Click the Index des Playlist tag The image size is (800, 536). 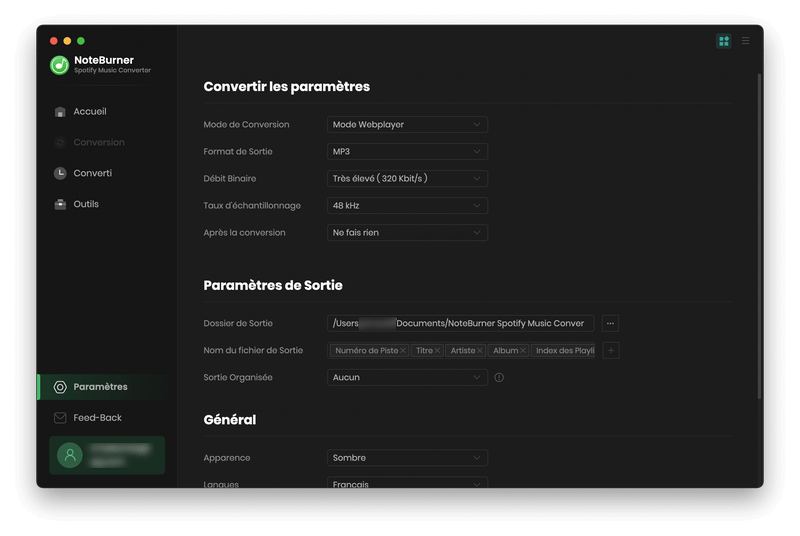(x=563, y=351)
